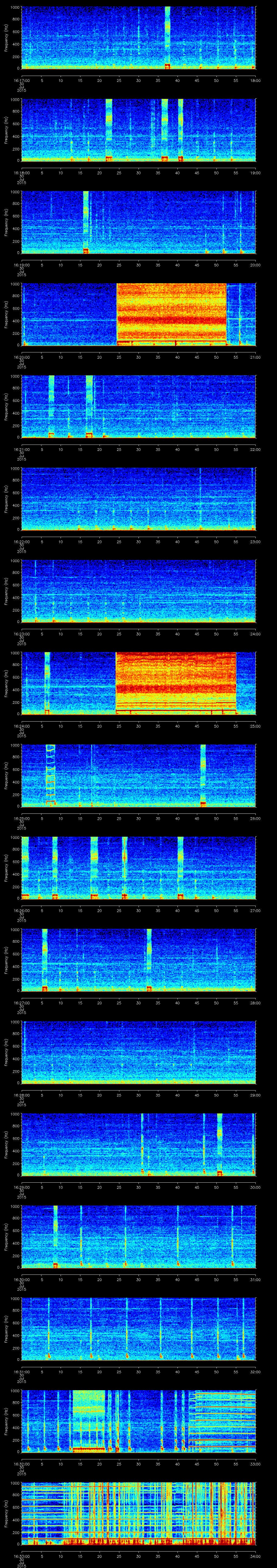The height and width of the screenshot is (1568, 277).
Task: Select the spectrogram starting at 16:26:00
Action: tap(138, 868)
